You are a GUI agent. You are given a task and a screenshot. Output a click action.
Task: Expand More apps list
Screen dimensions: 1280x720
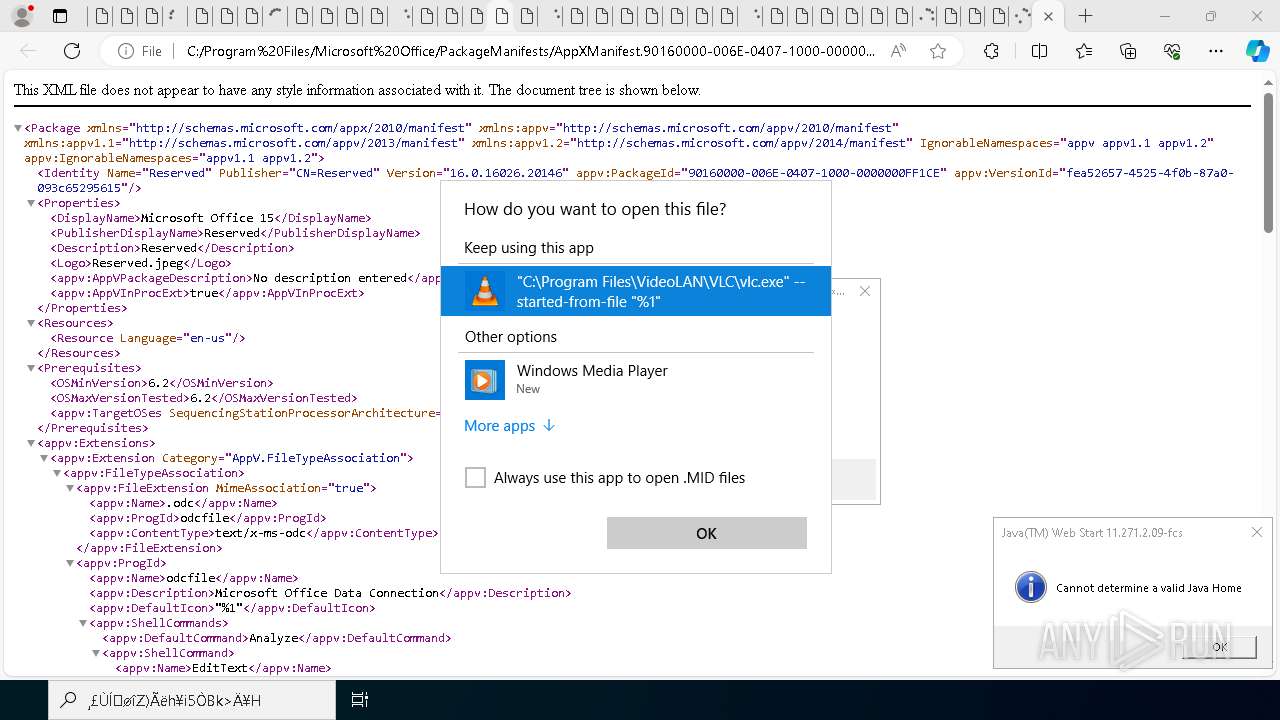pos(509,426)
